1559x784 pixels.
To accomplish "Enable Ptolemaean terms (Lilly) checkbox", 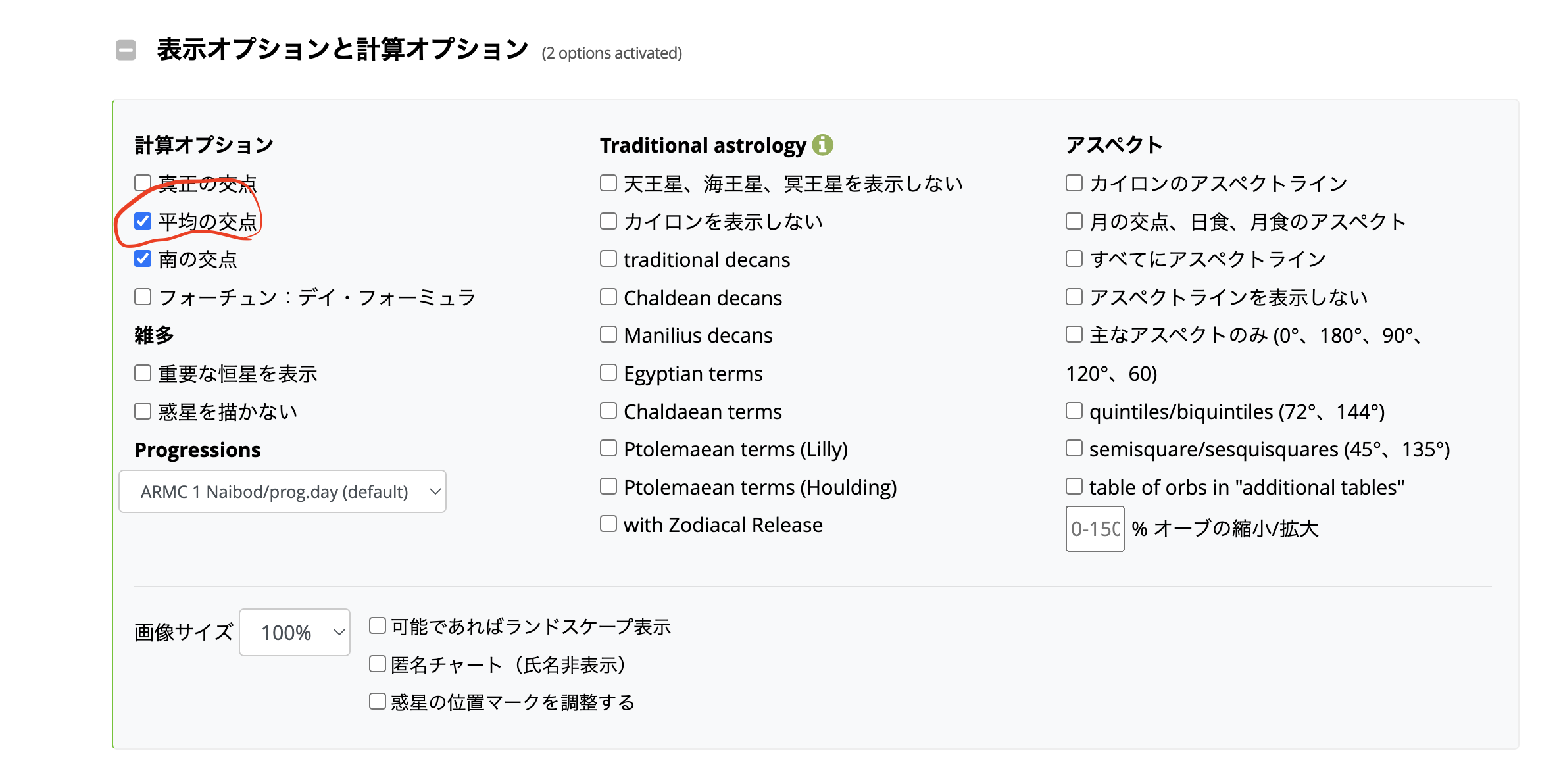I will [x=608, y=449].
